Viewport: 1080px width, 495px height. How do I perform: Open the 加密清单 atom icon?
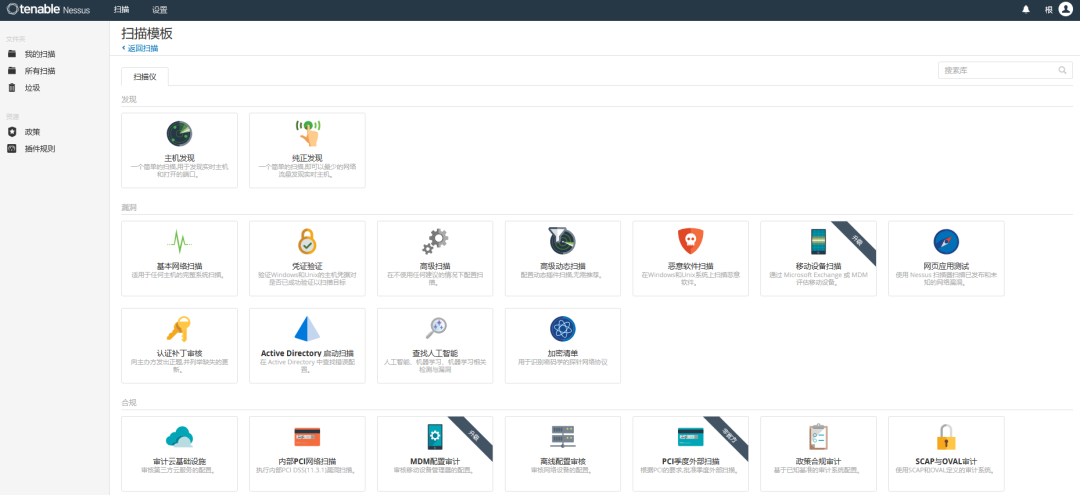(x=563, y=328)
